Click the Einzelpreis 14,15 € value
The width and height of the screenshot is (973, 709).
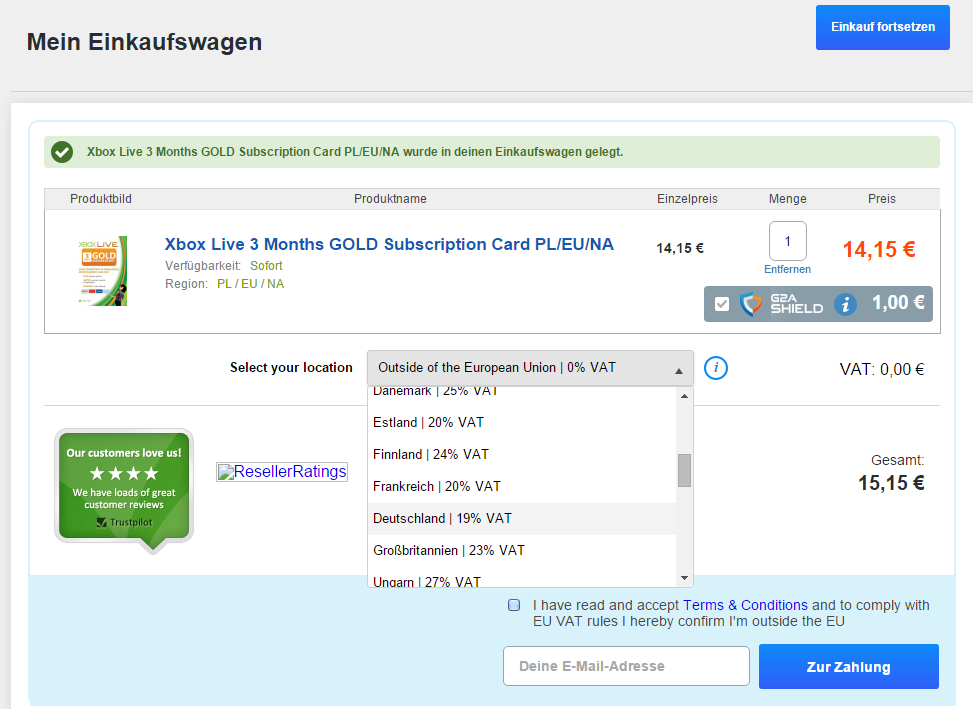(x=680, y=248)
